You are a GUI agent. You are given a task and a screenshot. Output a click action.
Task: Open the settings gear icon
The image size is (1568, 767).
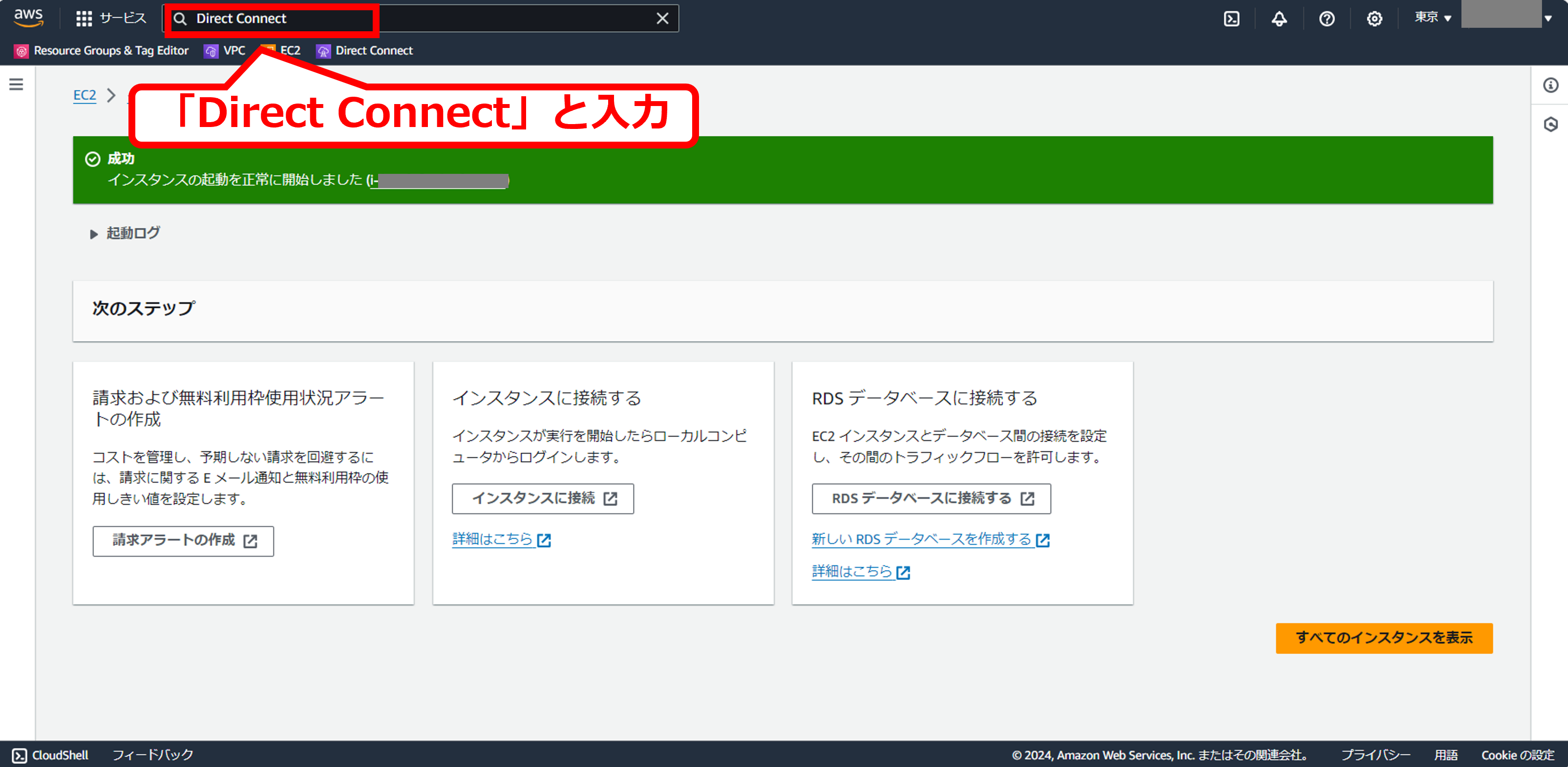[x=1374, y=19]
